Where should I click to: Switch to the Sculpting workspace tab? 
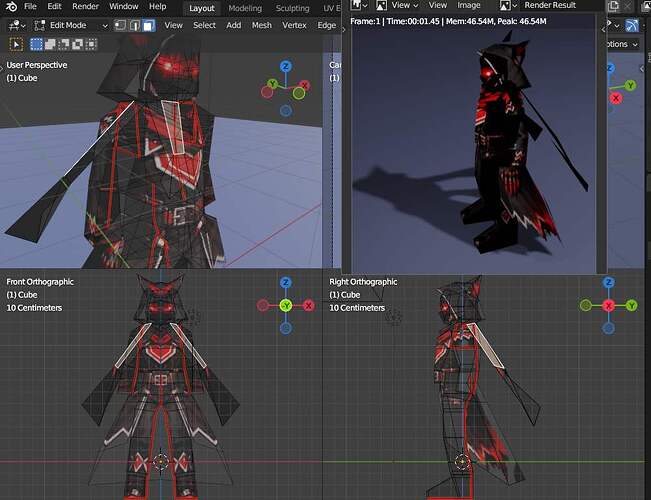click(292, 8)
